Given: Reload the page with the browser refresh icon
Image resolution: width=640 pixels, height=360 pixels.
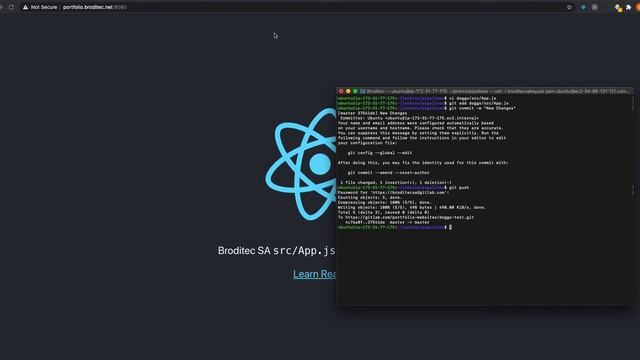Looking at the screenshot, I should [x=11, y=7].
